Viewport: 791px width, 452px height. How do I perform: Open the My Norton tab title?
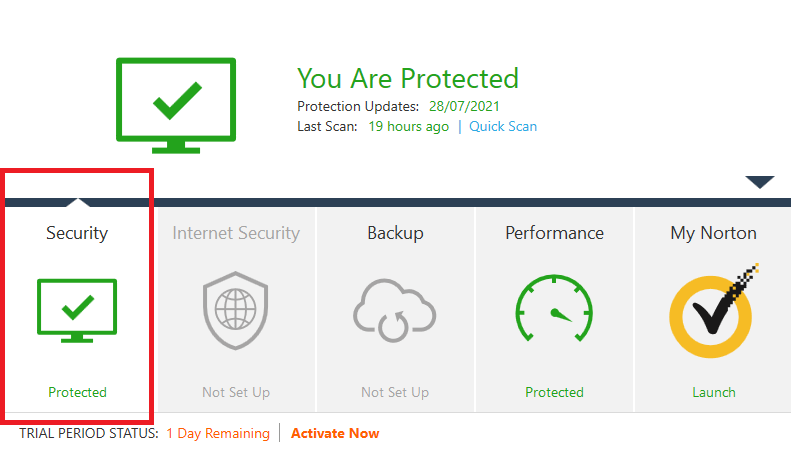(713, 233)
